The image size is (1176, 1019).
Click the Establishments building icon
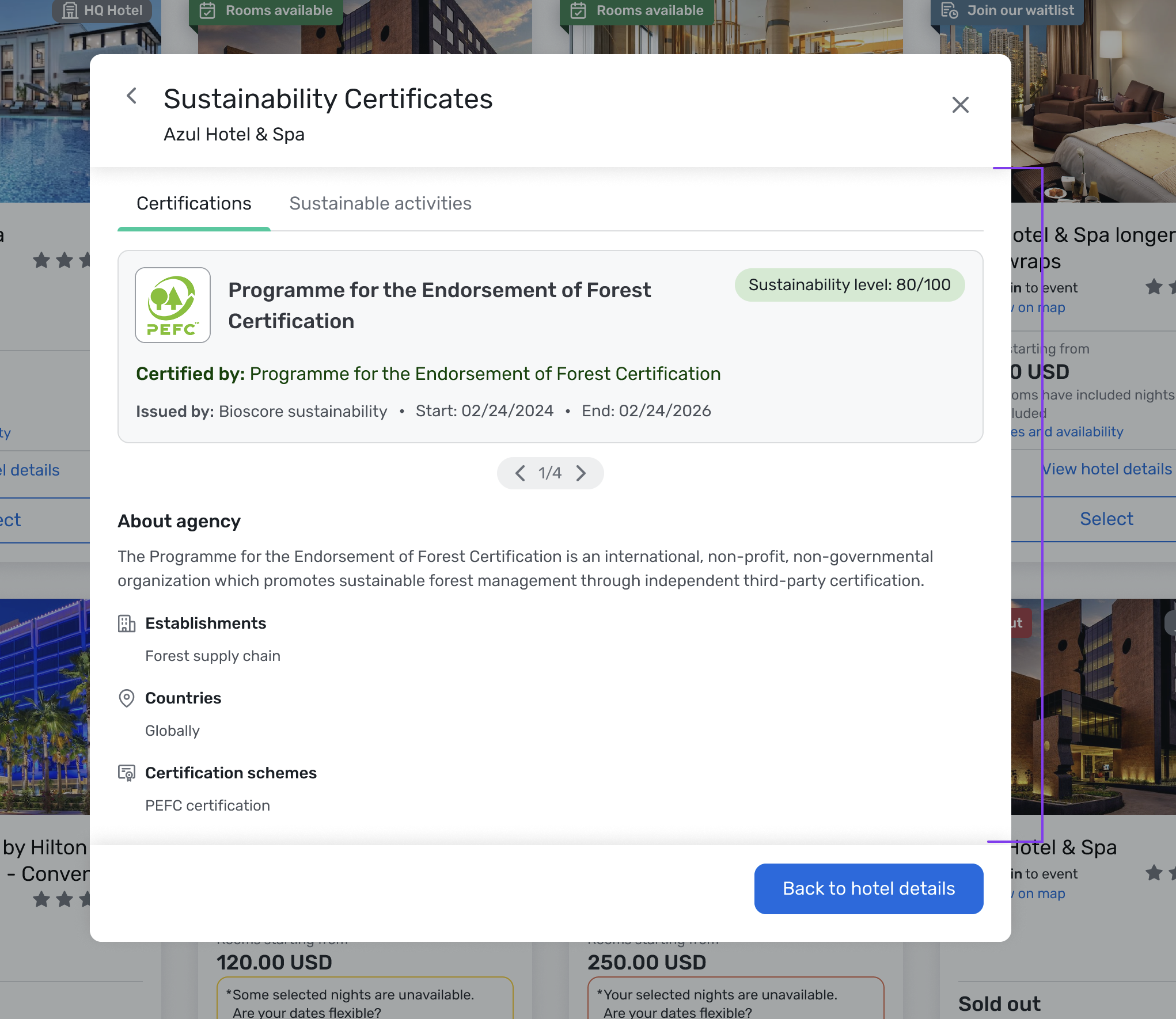point(127,623)
